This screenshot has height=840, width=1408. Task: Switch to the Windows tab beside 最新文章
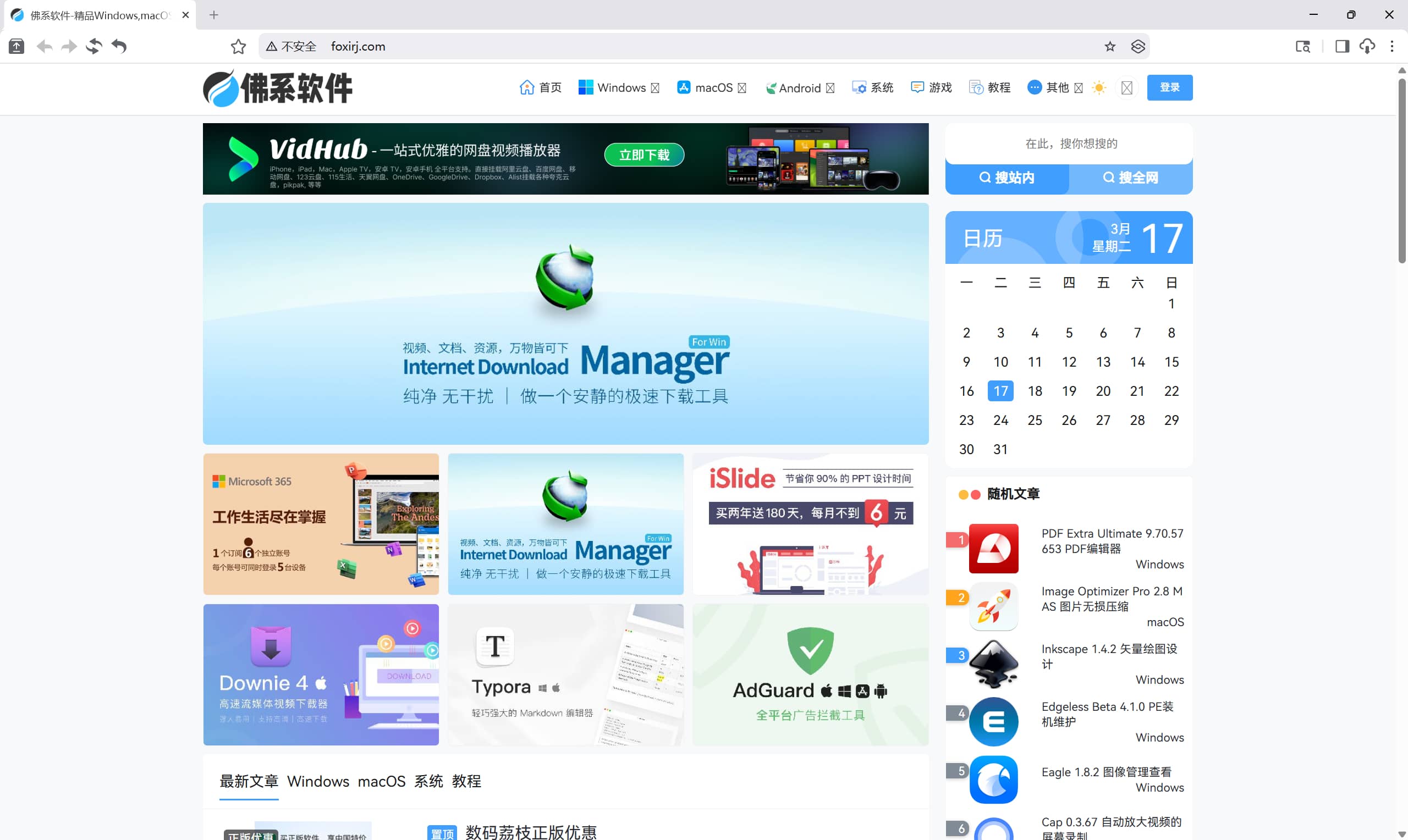(x=318, y=781)
